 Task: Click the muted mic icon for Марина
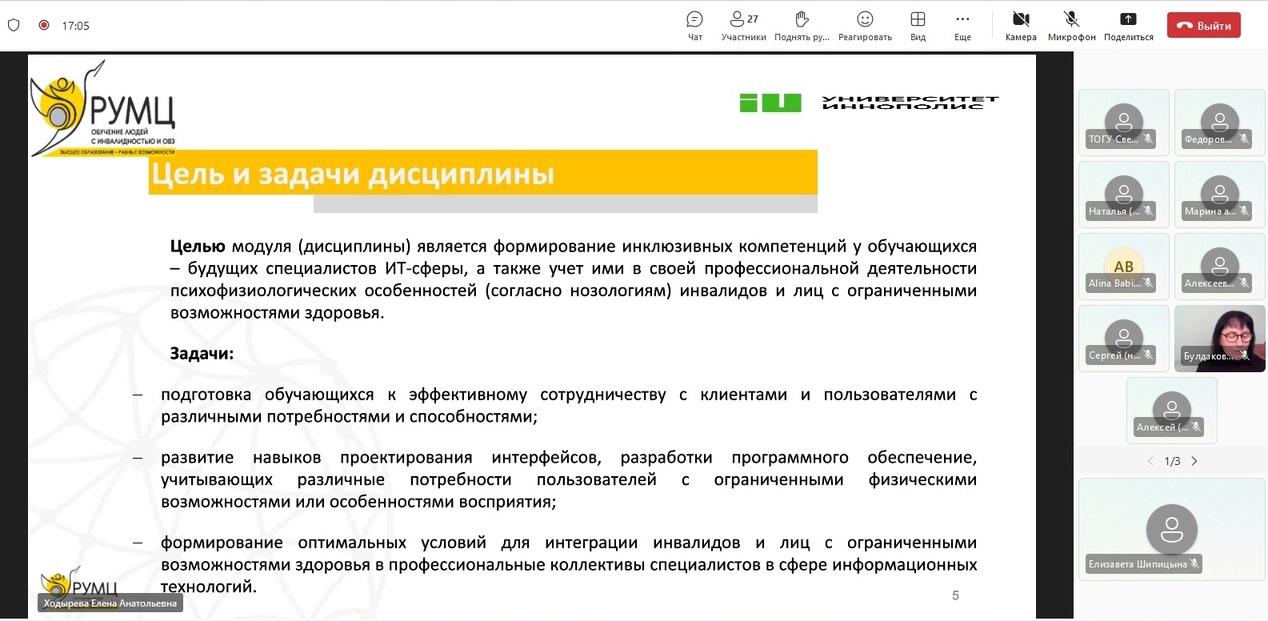(1243, 212)
